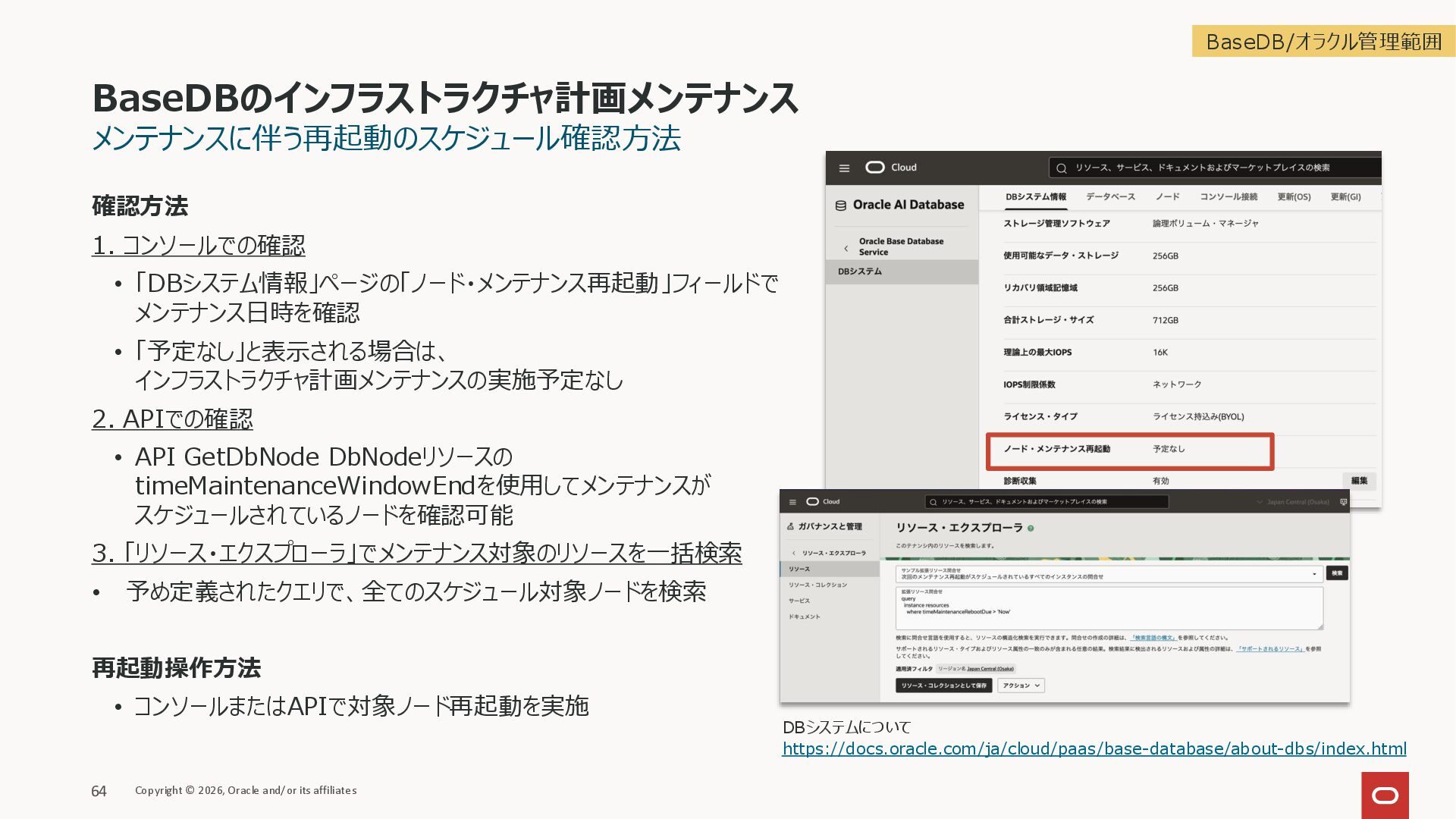
Task: Click red Oracle logo at slide corner
Action: point(1385,795)
